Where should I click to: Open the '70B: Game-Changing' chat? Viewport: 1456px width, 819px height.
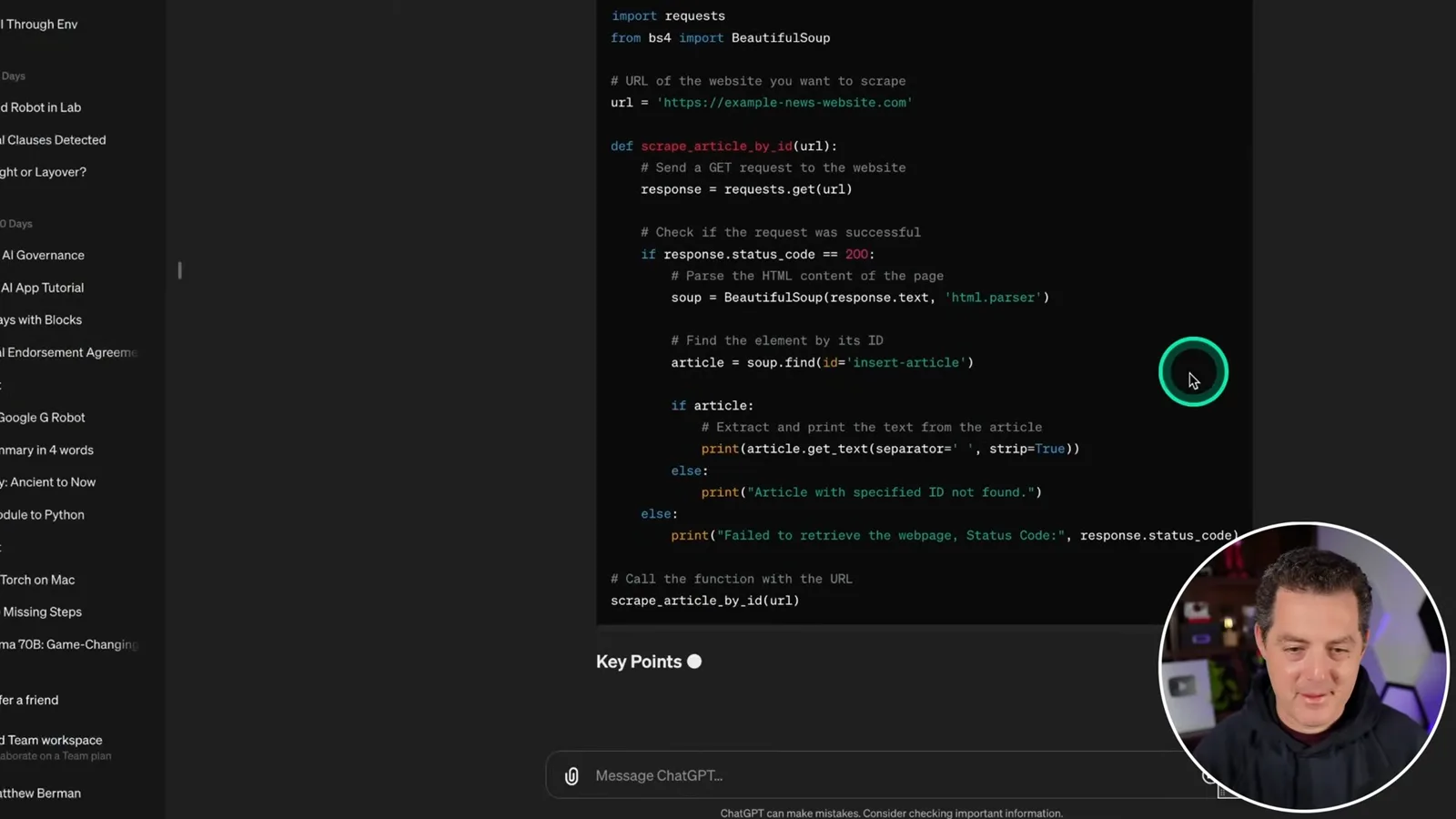pos(69,644)
